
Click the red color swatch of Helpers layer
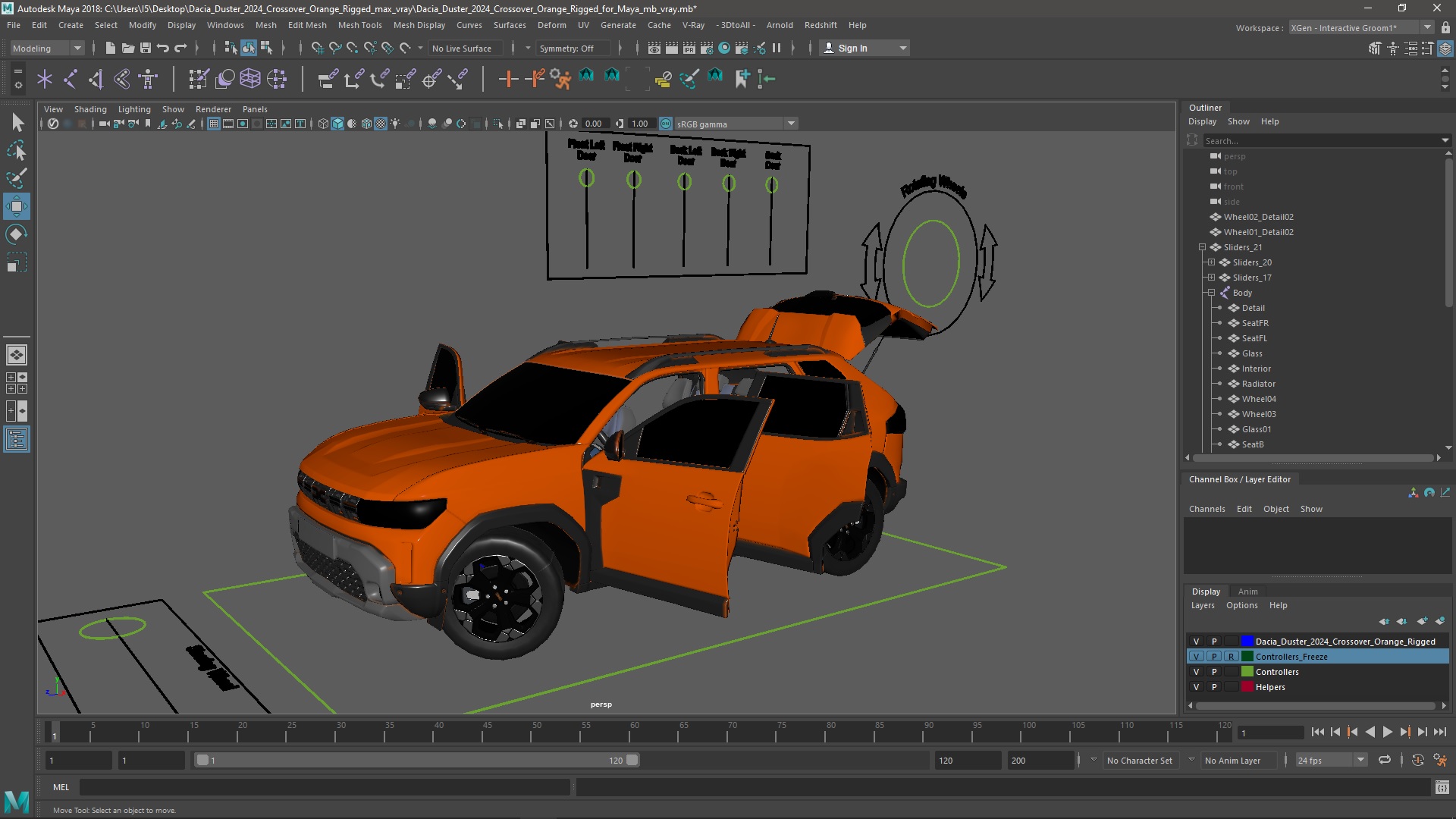pyautogui.click(x=1247, y=687)
